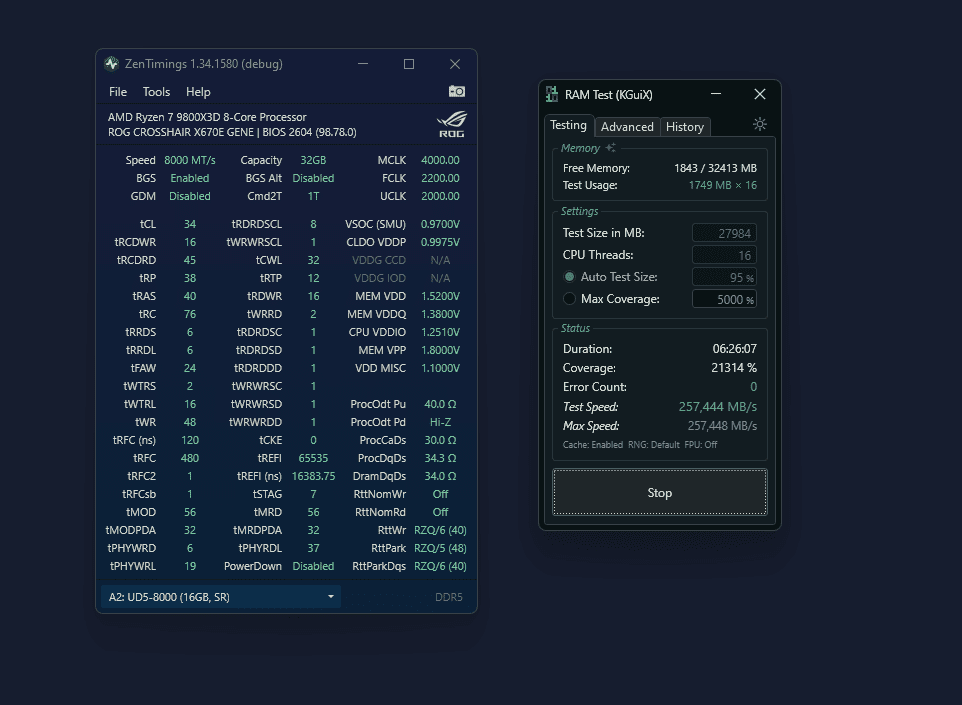Screen dimensions: 962x705
Task: Click the VDD MISC voltage 1.1000V
Action: [x=440, y=368]
